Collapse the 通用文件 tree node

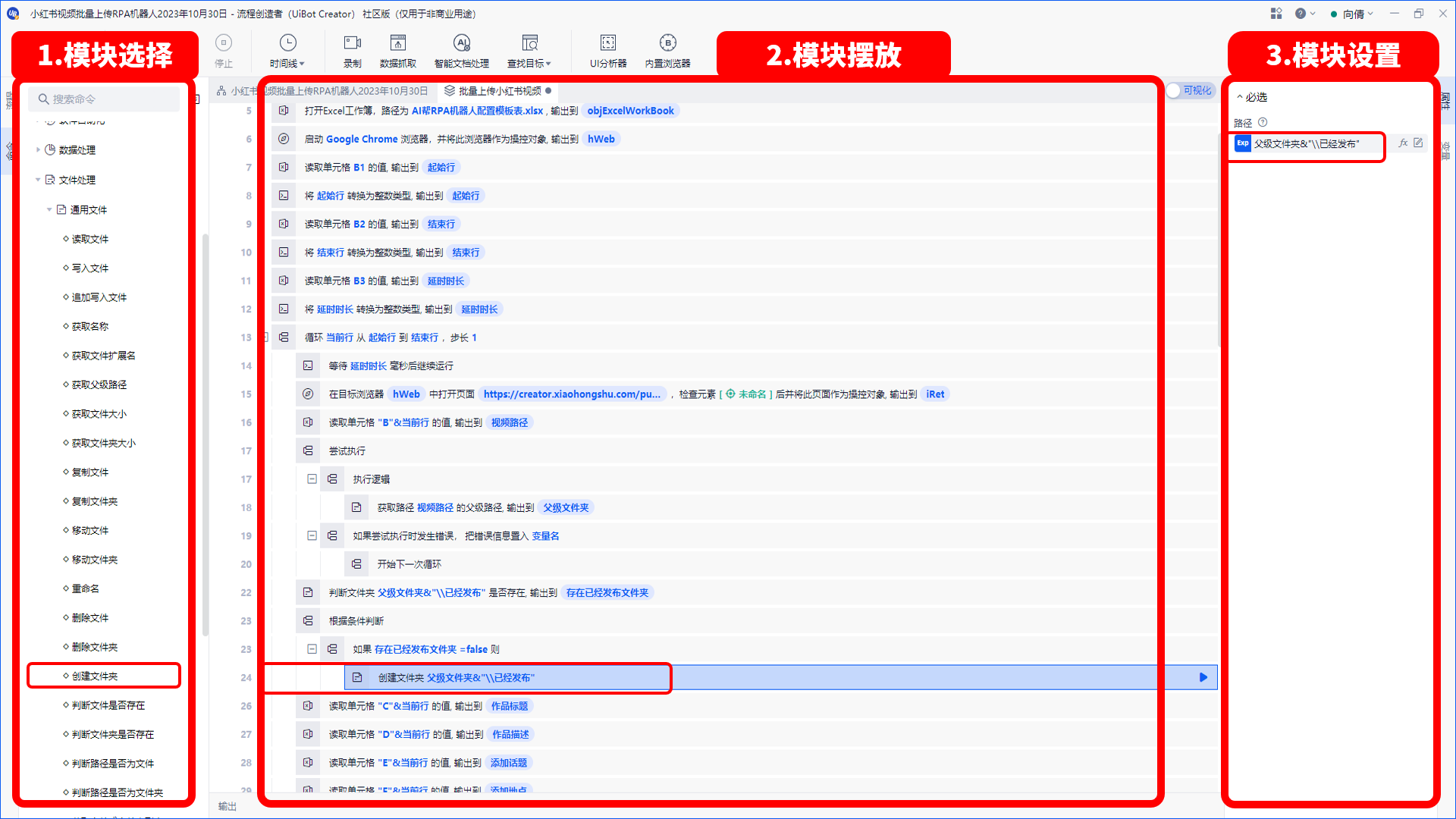tap(49, 210)
